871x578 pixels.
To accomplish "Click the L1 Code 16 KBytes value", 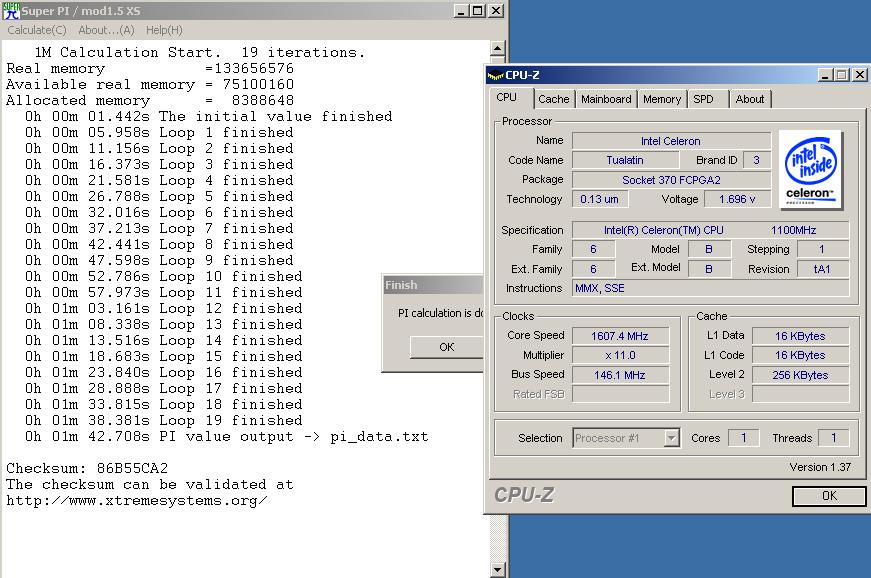I will point(800,355).
